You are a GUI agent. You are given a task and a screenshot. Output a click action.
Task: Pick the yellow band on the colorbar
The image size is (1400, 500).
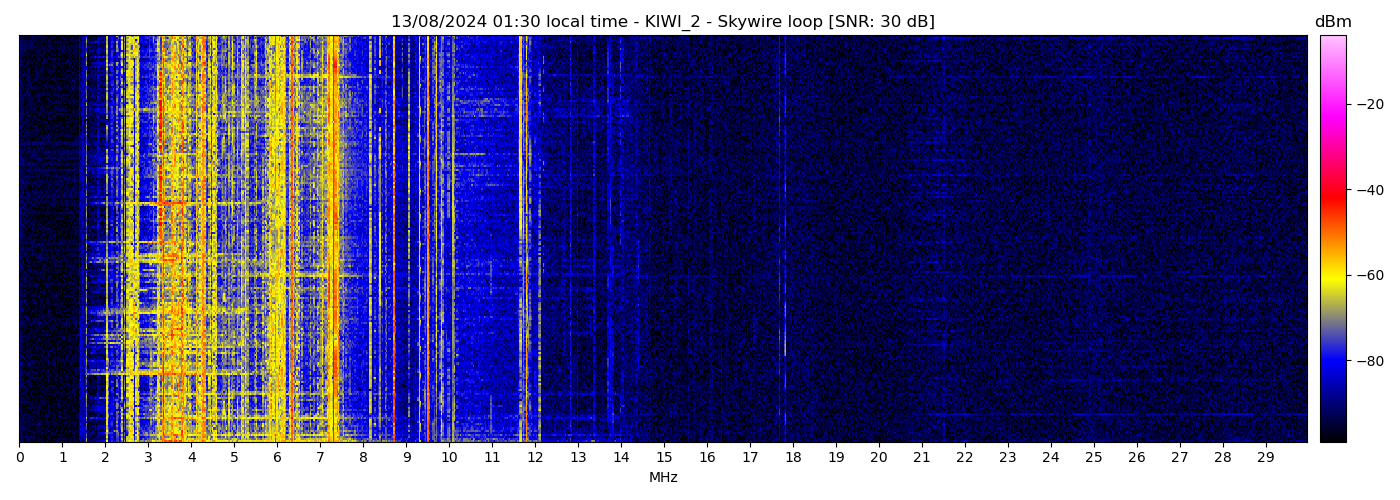(x=1332, y=280)
